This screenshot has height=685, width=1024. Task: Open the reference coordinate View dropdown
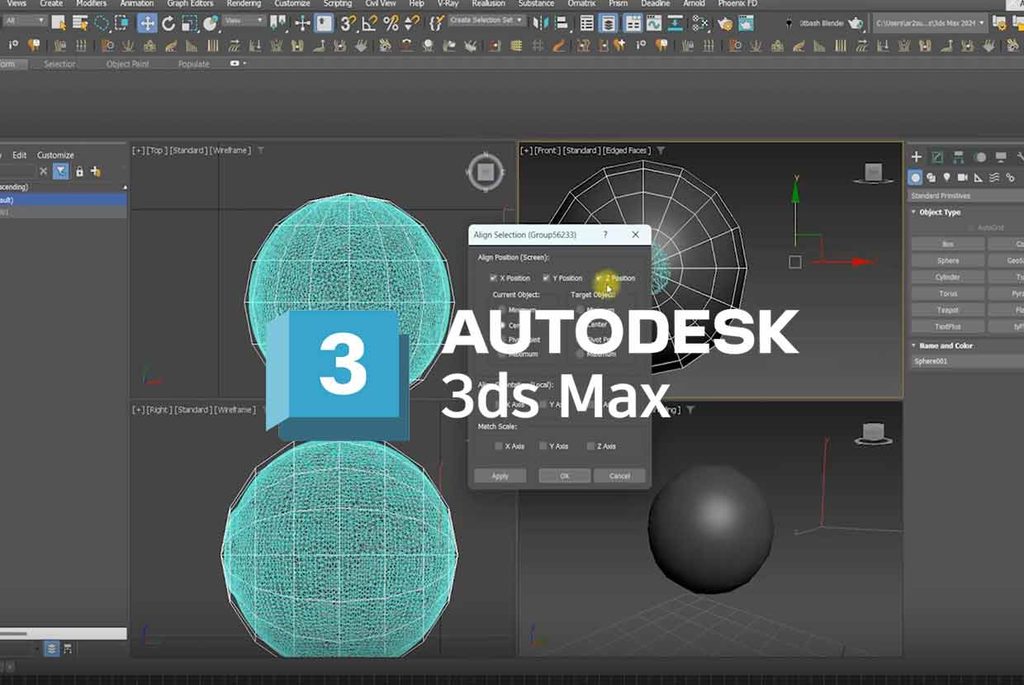(x=244, y=21)
